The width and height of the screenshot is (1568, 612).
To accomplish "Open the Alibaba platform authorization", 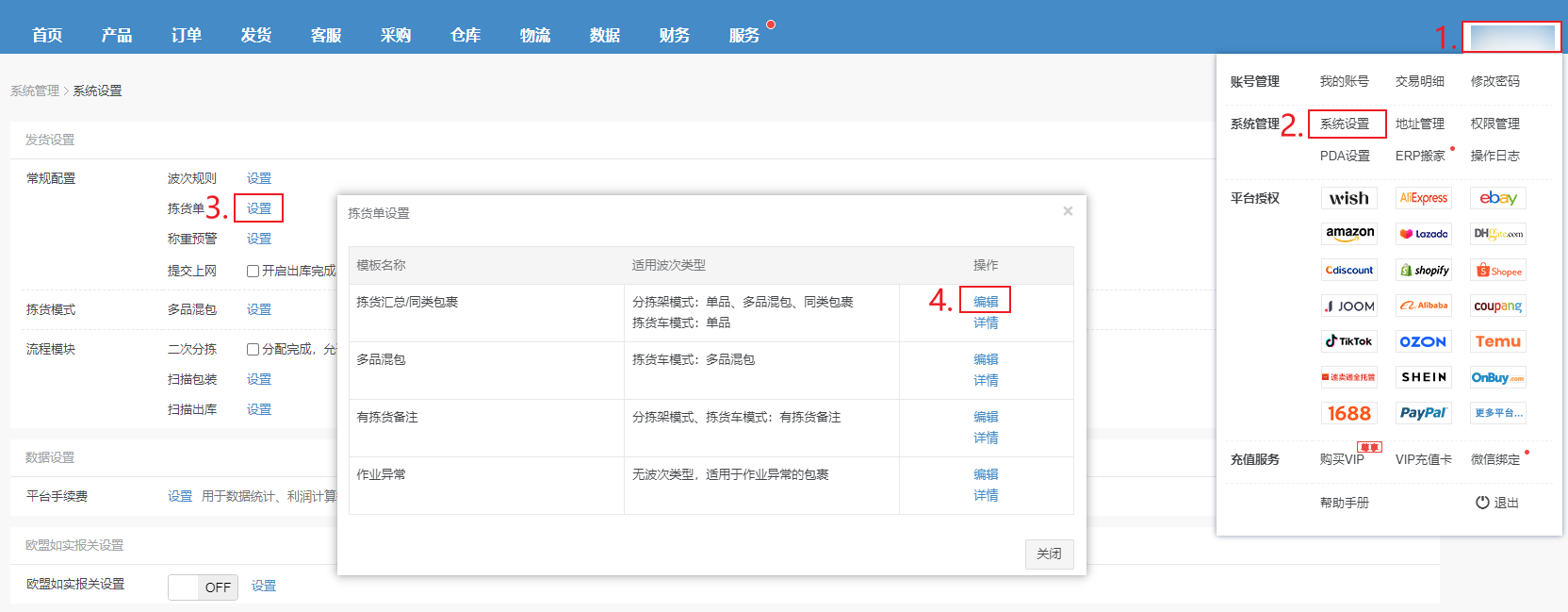I will (x=1423, y=306).
